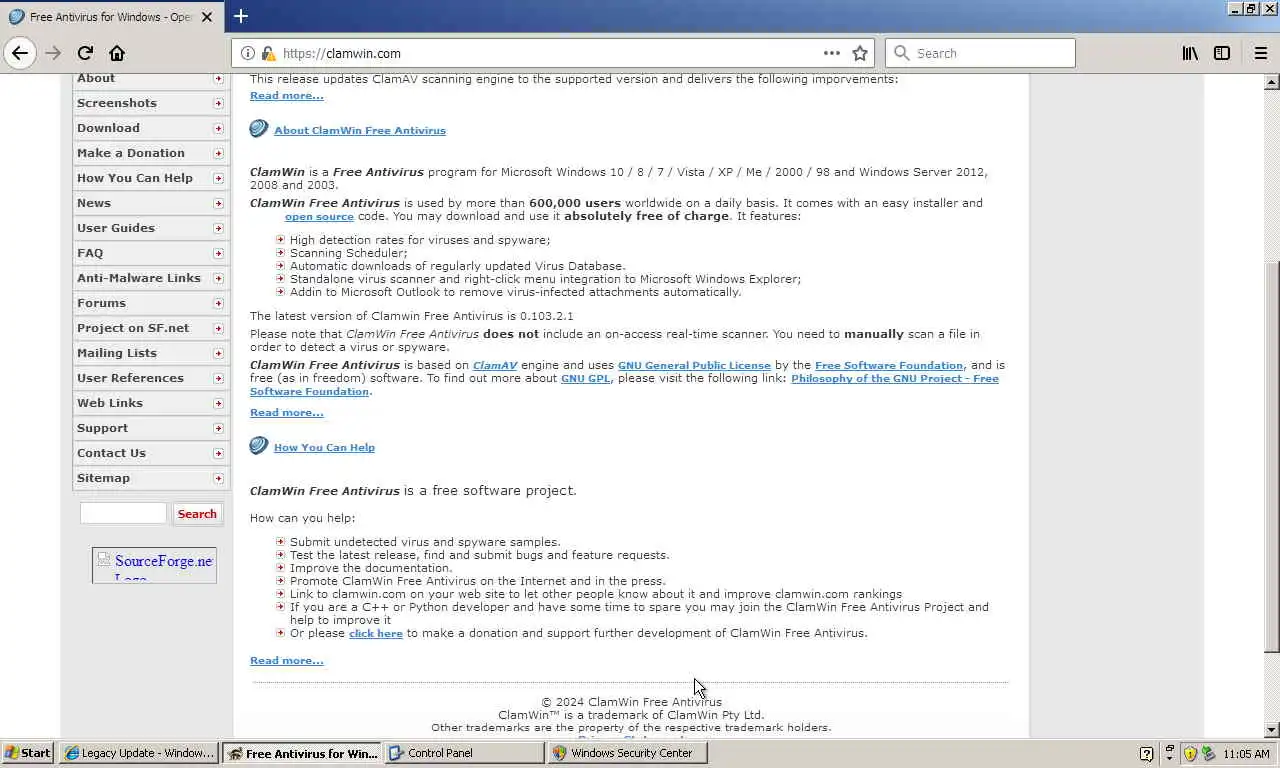Switch to Windows Security Center taskbar window
Image resolution: width=1280 pixels, height=768 pixels.
point(628,753)
